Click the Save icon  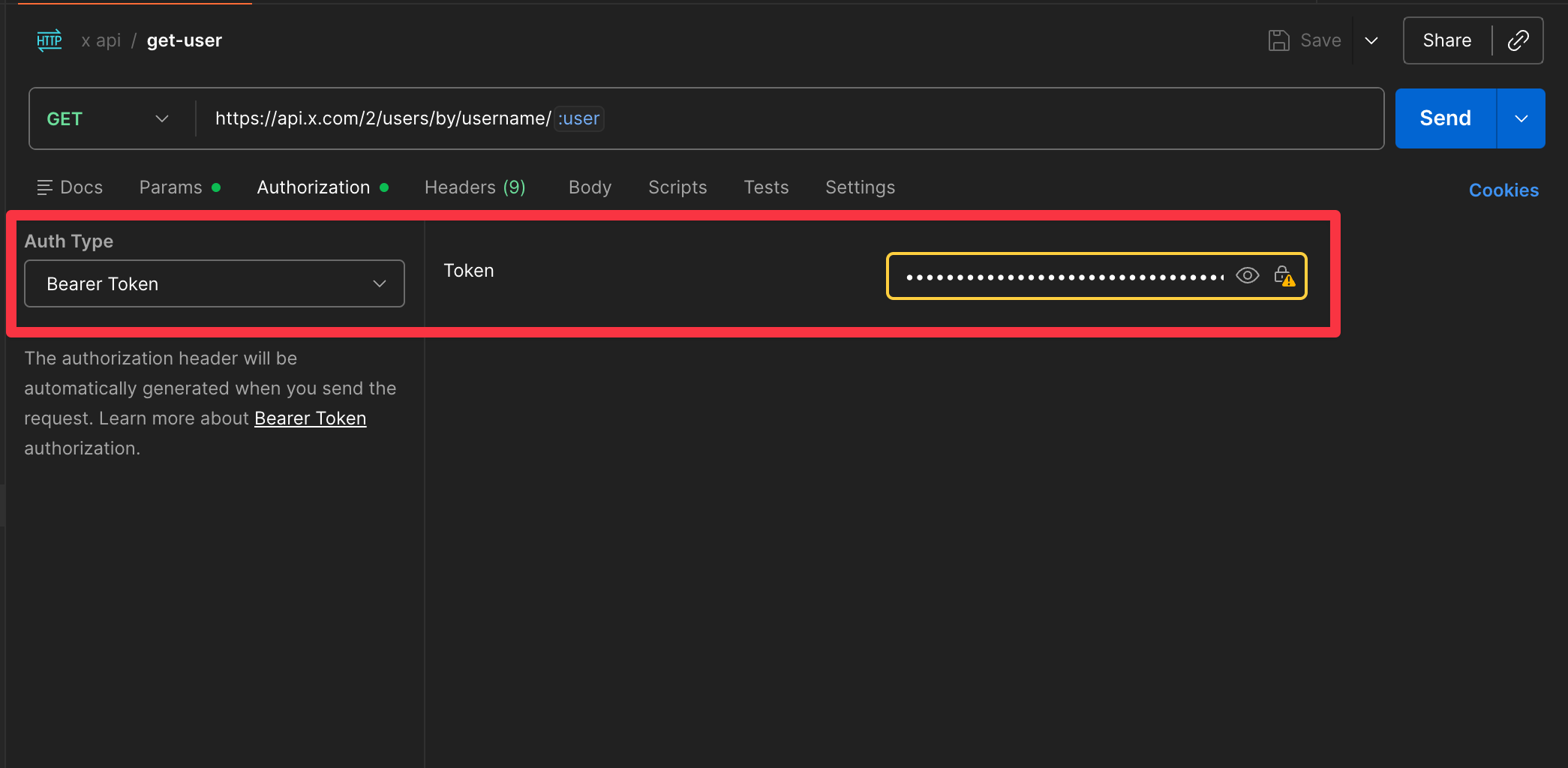click(1279, 40)
